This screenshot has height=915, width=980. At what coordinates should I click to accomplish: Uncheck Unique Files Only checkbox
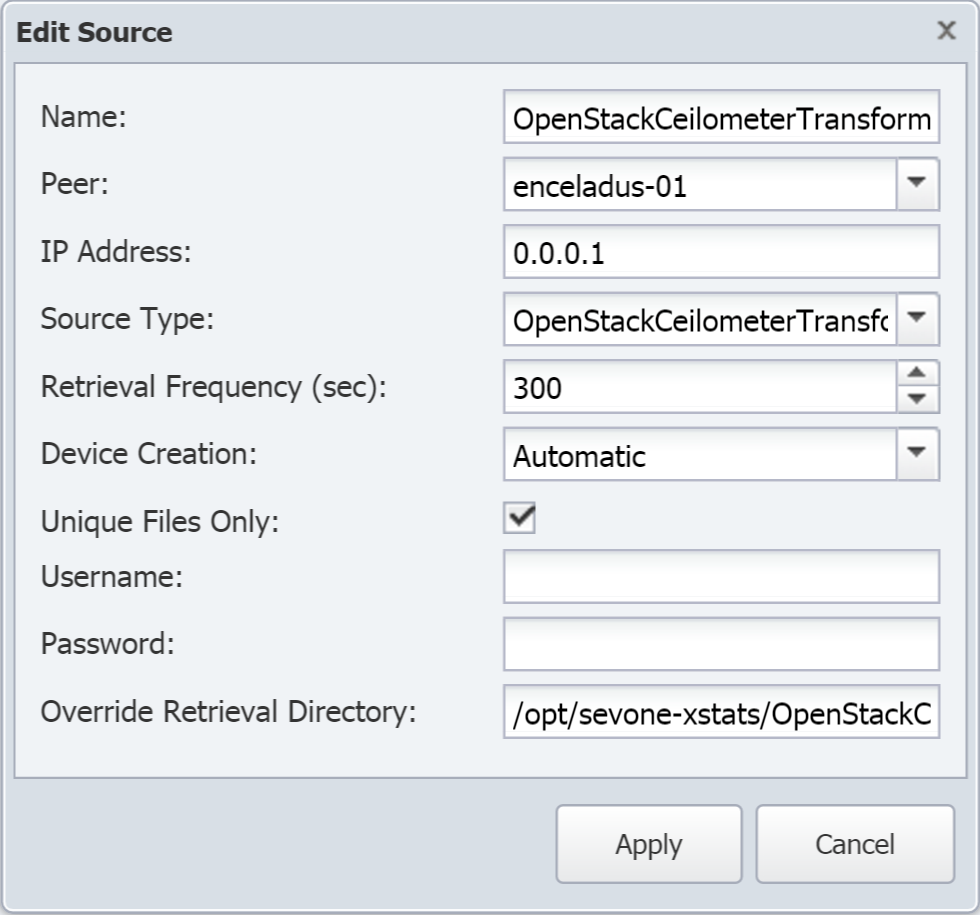point(519,518)
